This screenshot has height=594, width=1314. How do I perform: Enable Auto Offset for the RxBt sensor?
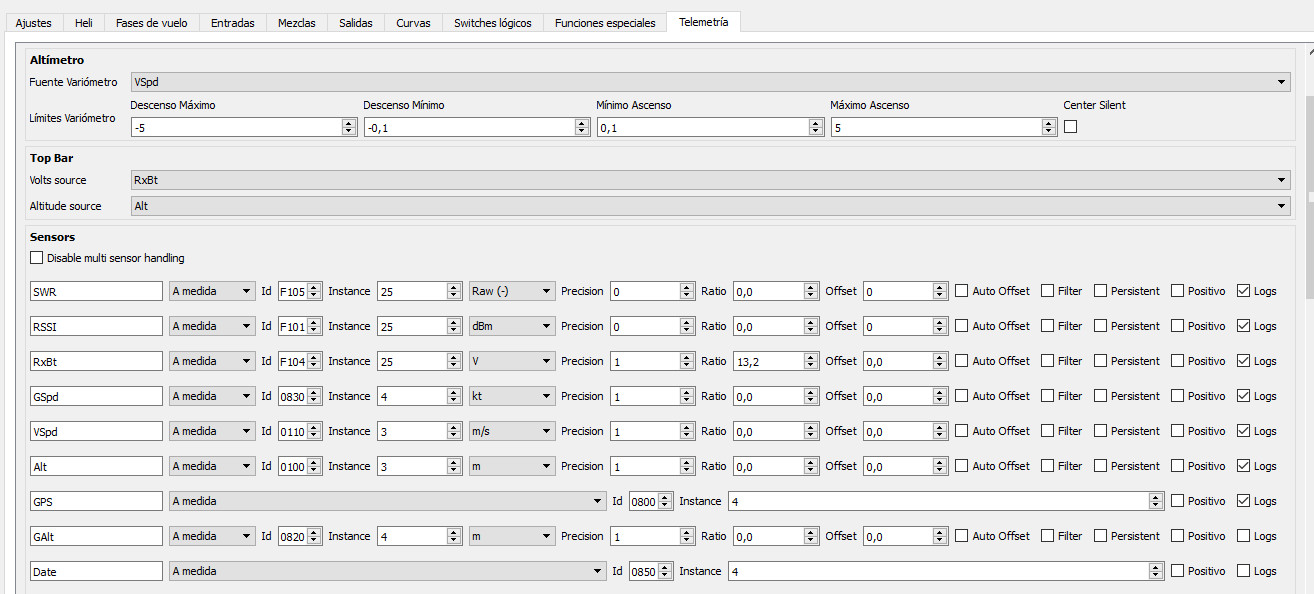pyautogui.click(x=962, y=362)
